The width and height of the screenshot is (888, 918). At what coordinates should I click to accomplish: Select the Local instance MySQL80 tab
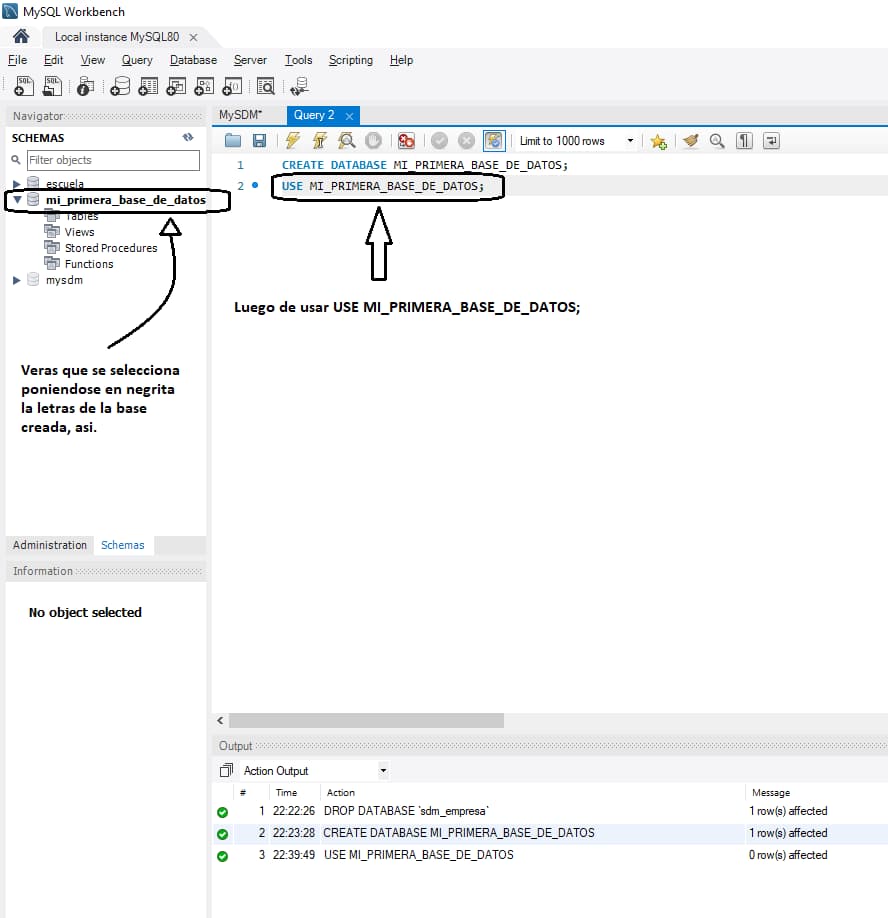click(x=117, y=37)
